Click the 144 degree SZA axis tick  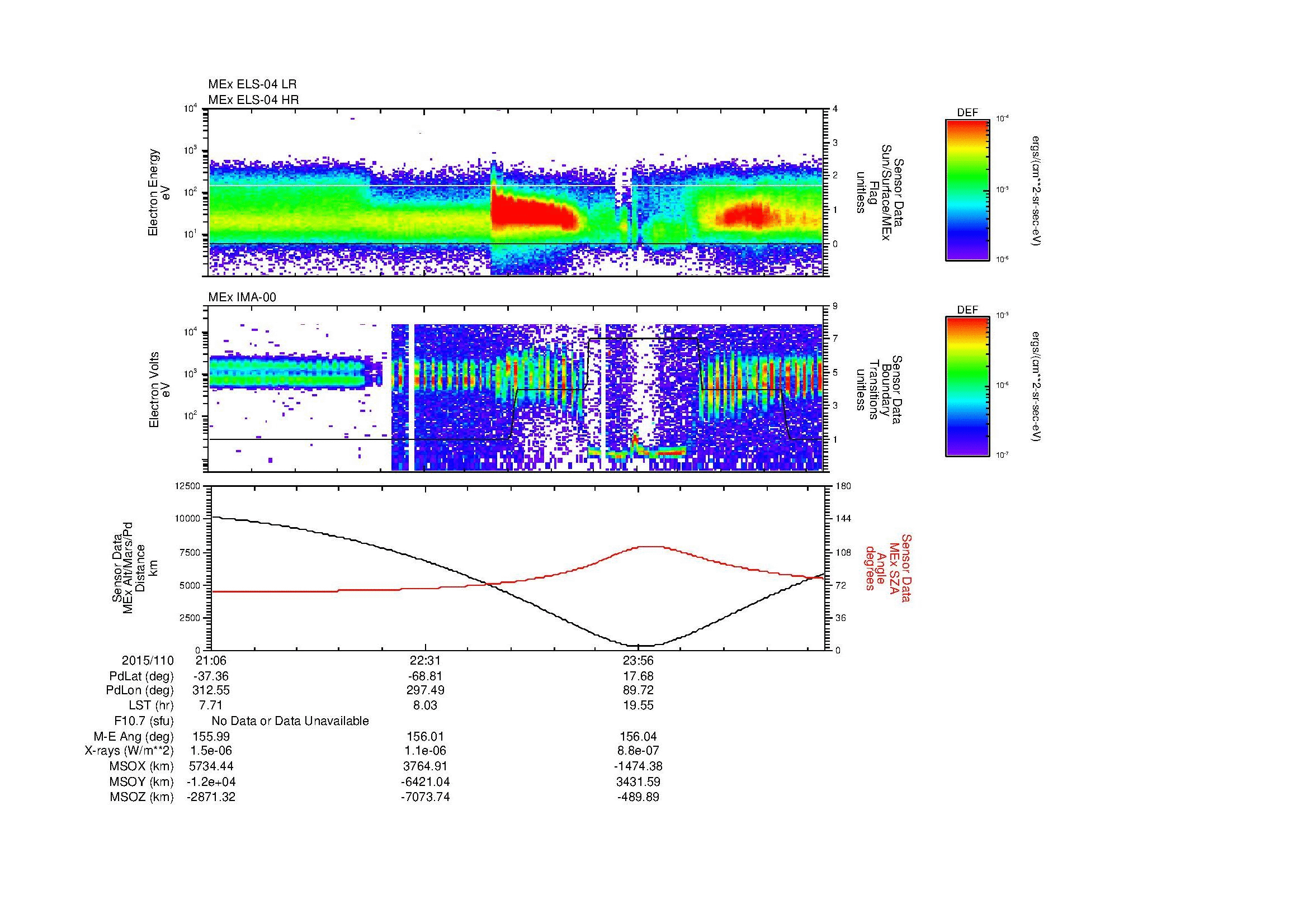tap(843, 519)
